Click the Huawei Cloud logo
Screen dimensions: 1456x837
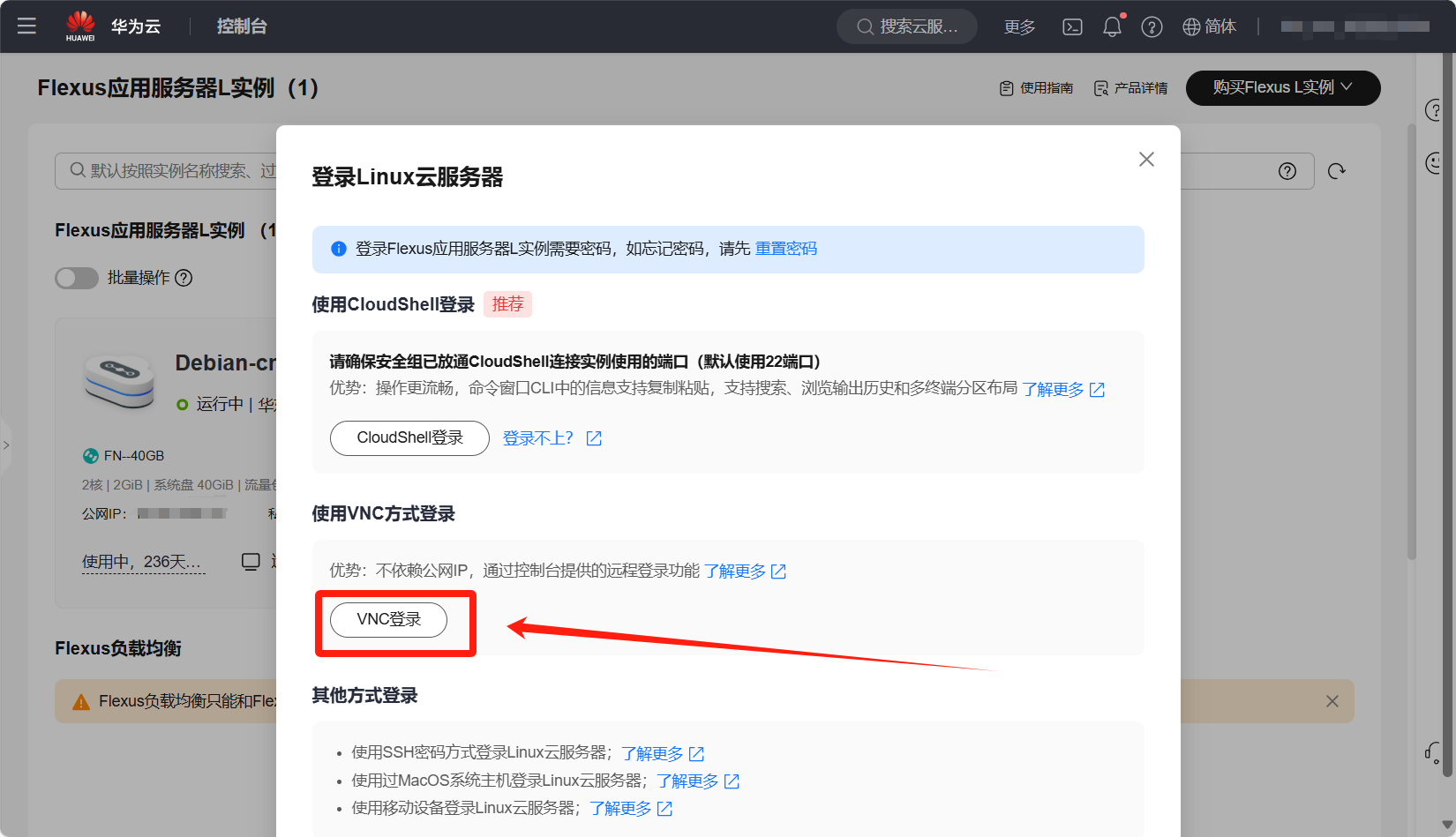pyautogui.click(x=80, y=26)
